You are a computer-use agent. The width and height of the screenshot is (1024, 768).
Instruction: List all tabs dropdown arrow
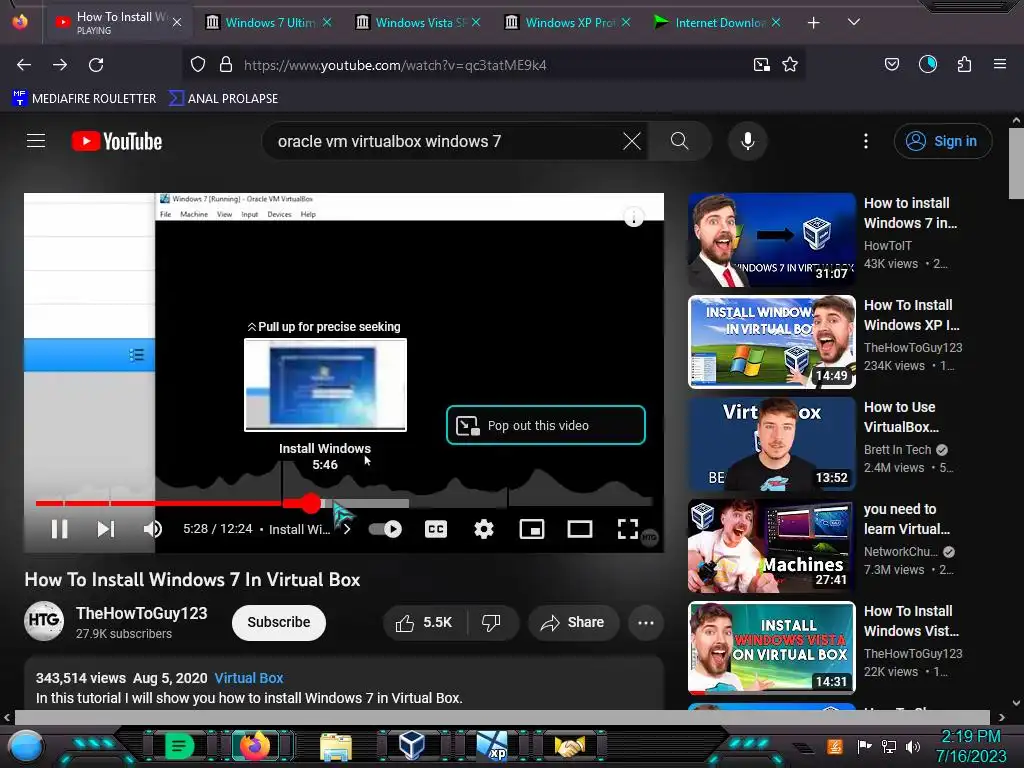pos(854,22)
